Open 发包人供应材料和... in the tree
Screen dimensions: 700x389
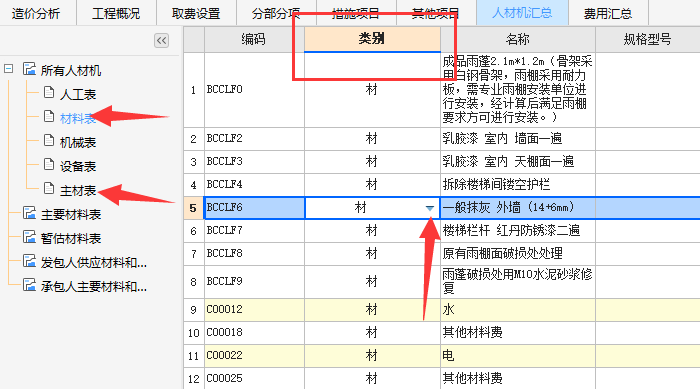[94, 263]
